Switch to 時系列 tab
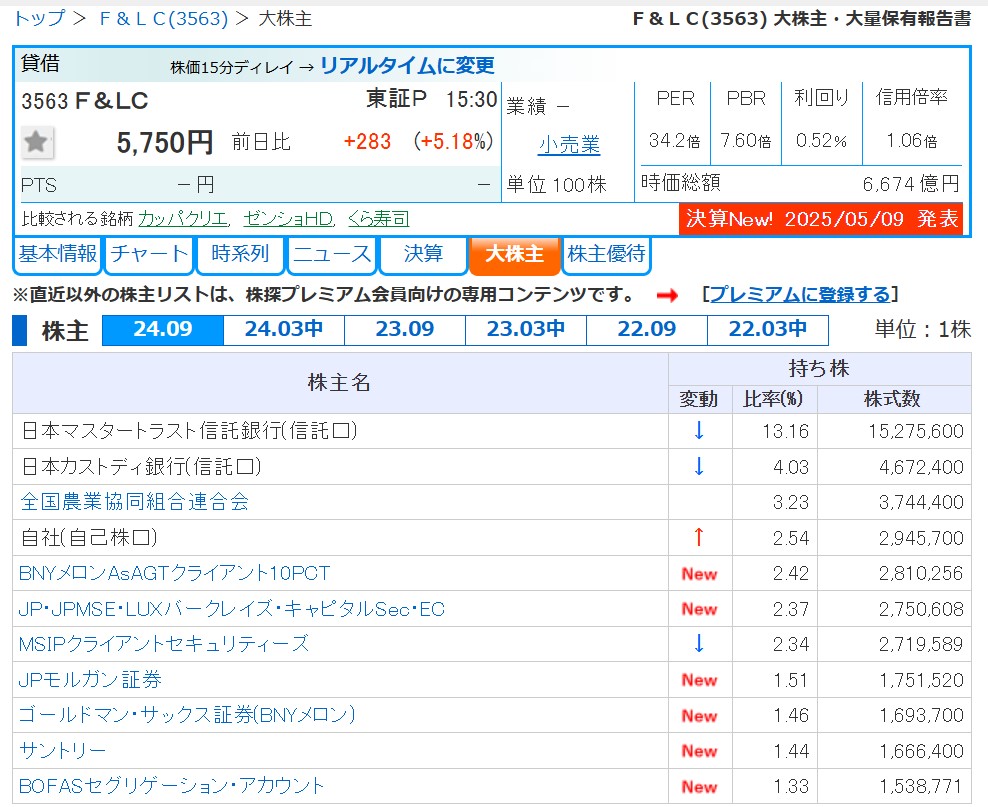 [240, 254]
